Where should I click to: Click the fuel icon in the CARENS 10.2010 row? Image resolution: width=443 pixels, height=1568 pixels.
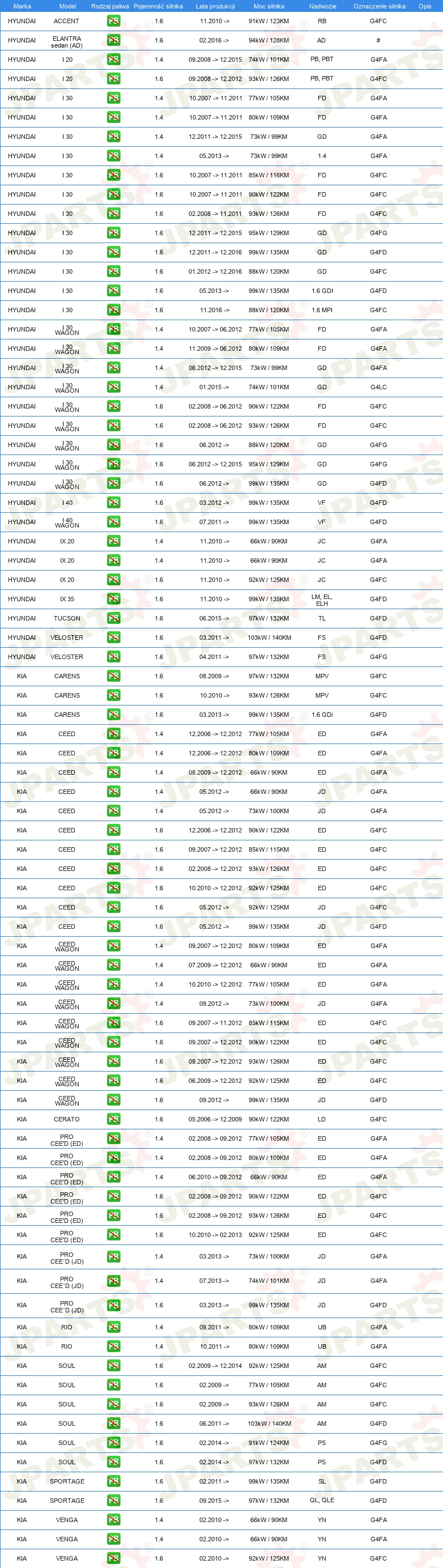coord(113,695)
